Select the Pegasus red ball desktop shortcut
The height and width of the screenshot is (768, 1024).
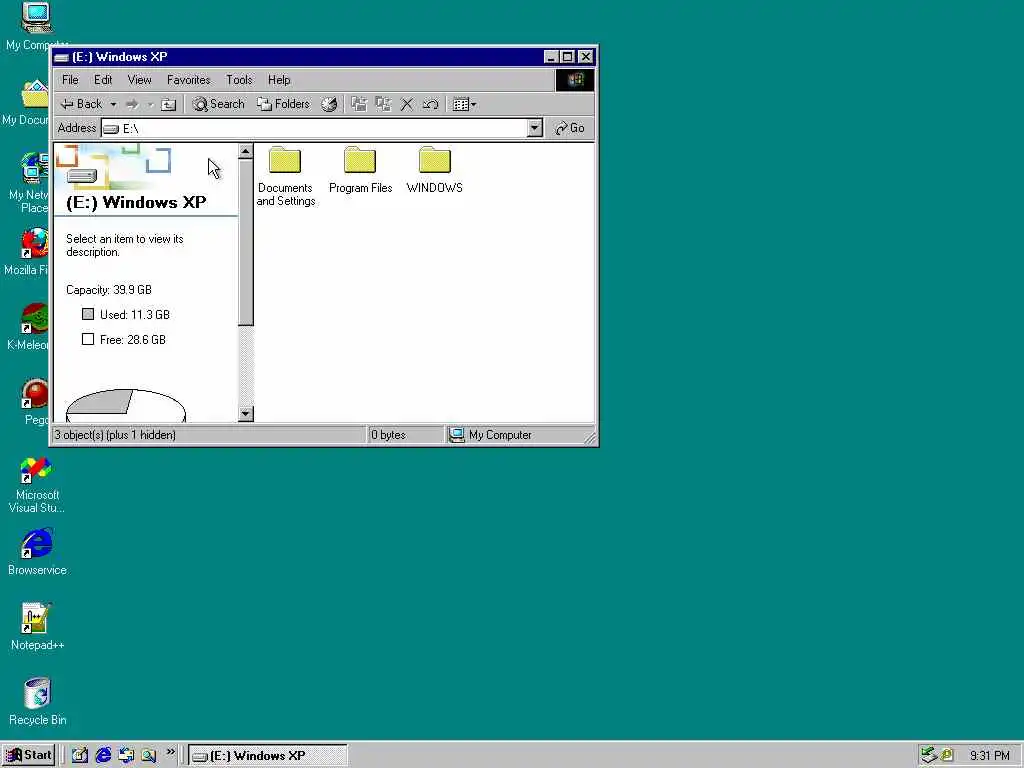point(35,402)
